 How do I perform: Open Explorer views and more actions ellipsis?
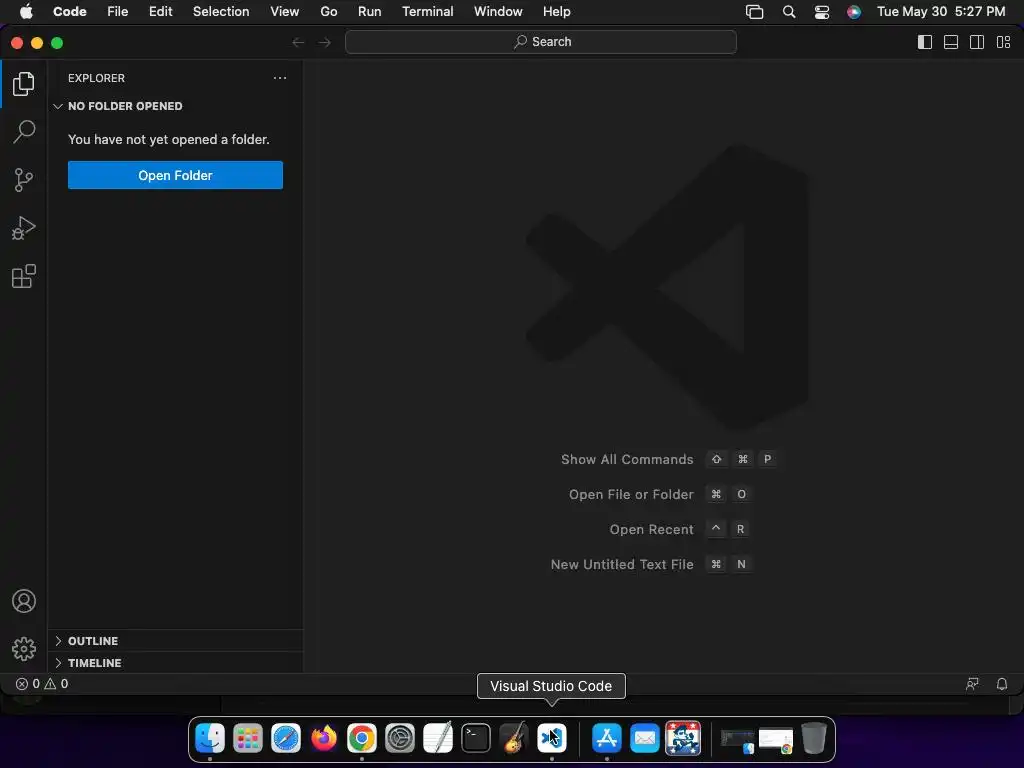(x=280, y=78)
